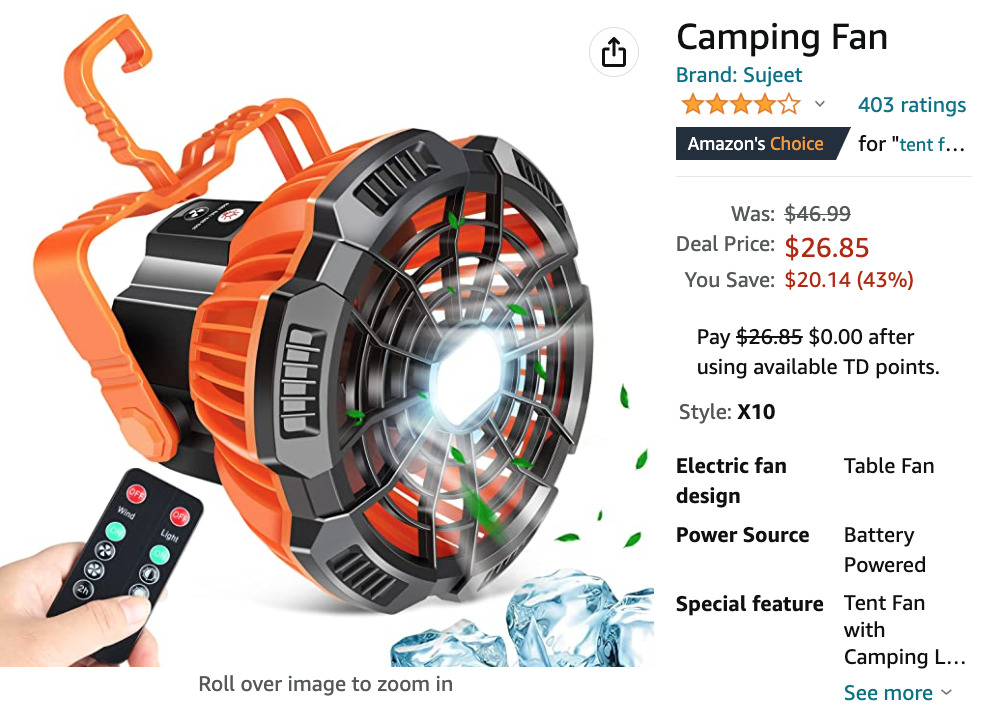Viewport: 996px width, 716px height.
Task: Click the Style: X10 label
Action: [727, 412]
